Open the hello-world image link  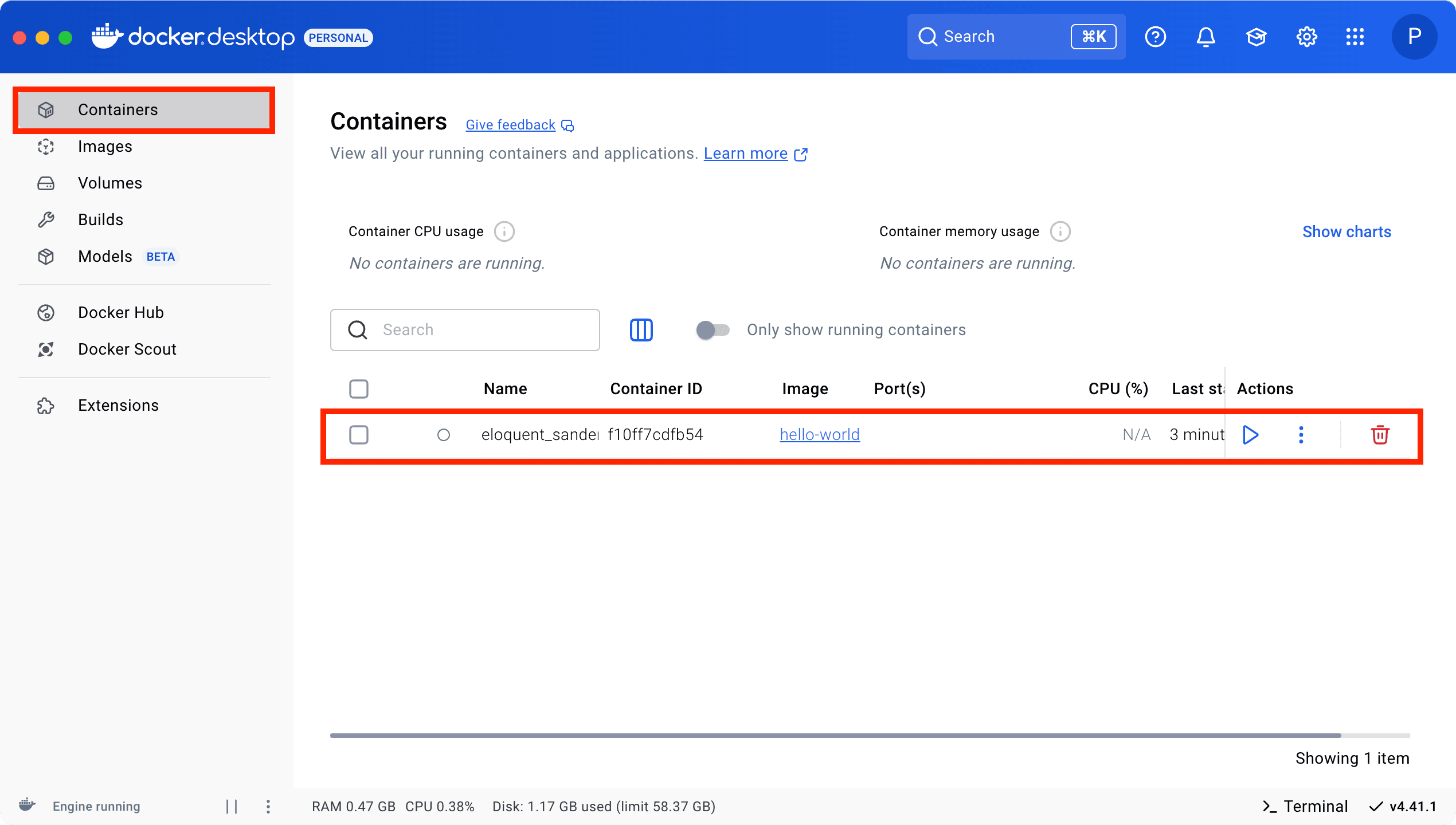(820, 435)
